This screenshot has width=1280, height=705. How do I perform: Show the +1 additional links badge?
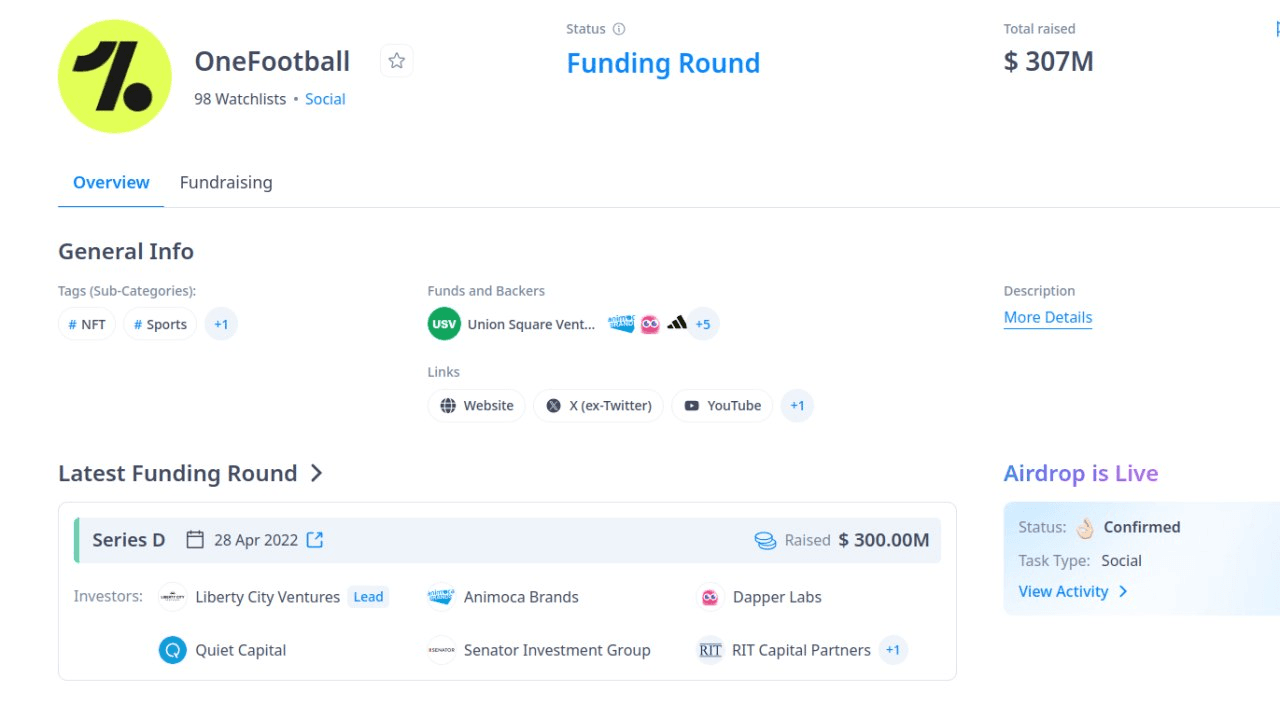797,405
